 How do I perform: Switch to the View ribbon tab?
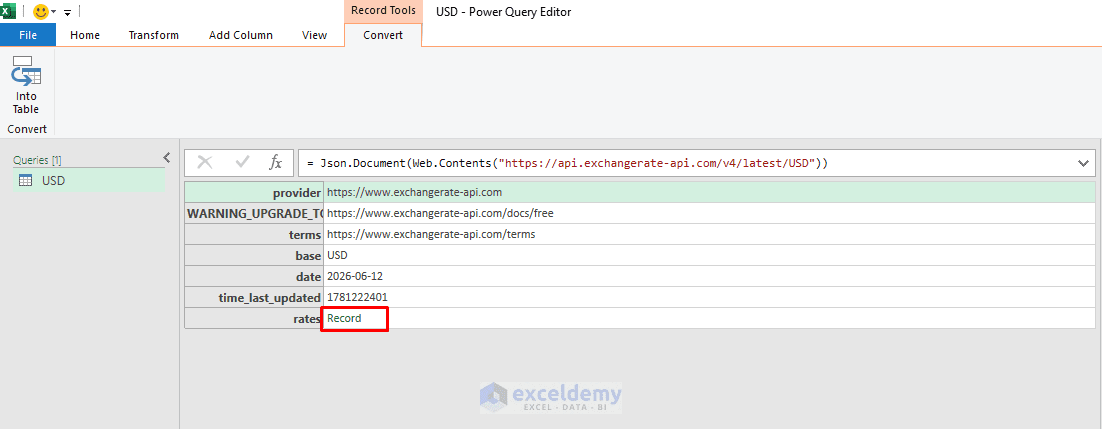(x=314, y=35)
